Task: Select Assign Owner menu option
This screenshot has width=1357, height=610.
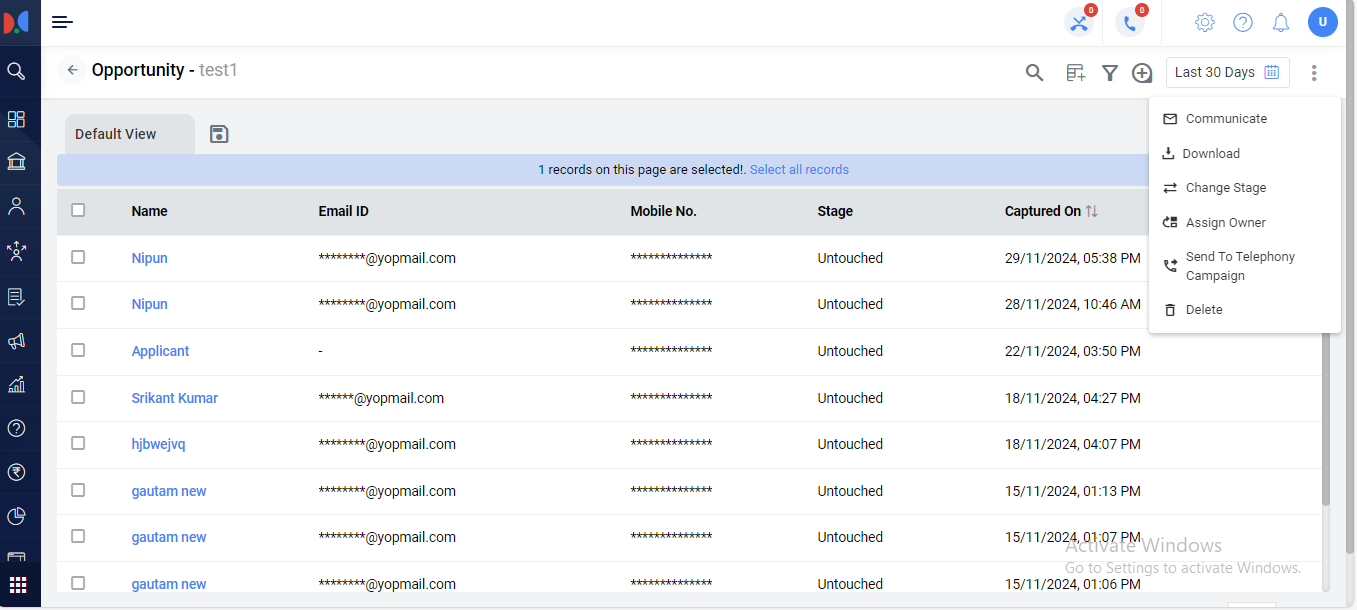Action: [x=1225, y=223]
